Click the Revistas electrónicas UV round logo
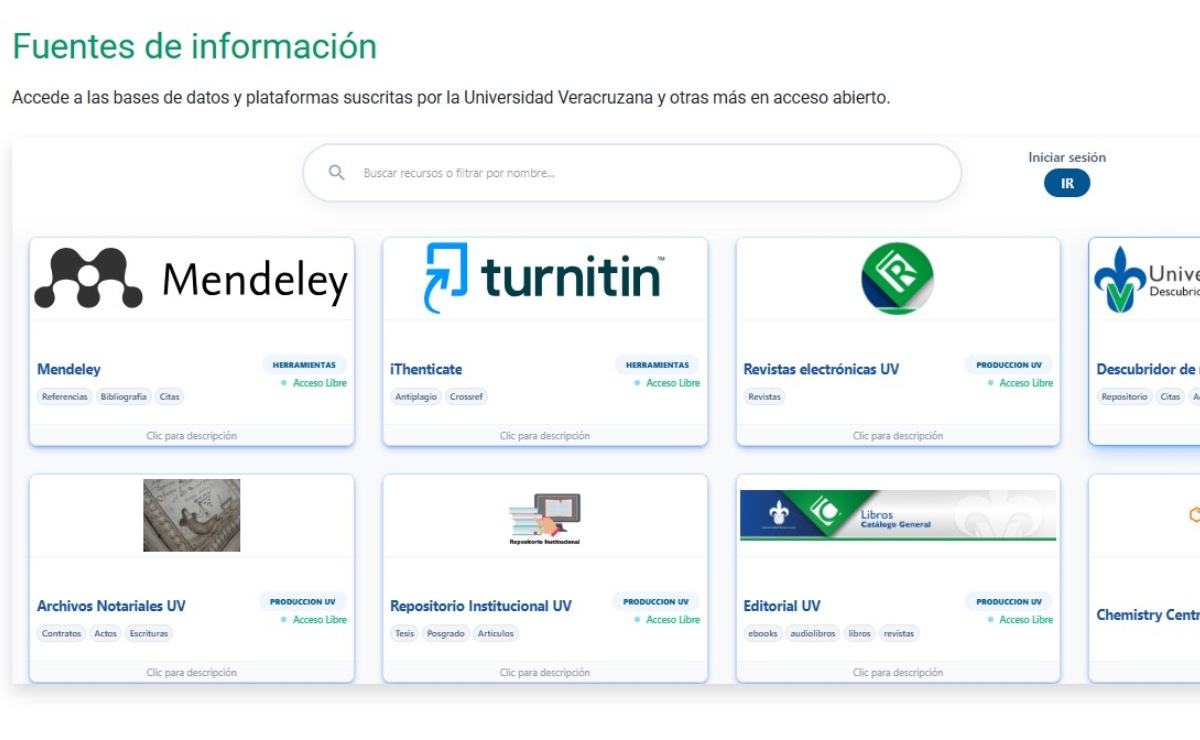The width and height of the screenshot is (1200, 740). [x=897, y=279]
